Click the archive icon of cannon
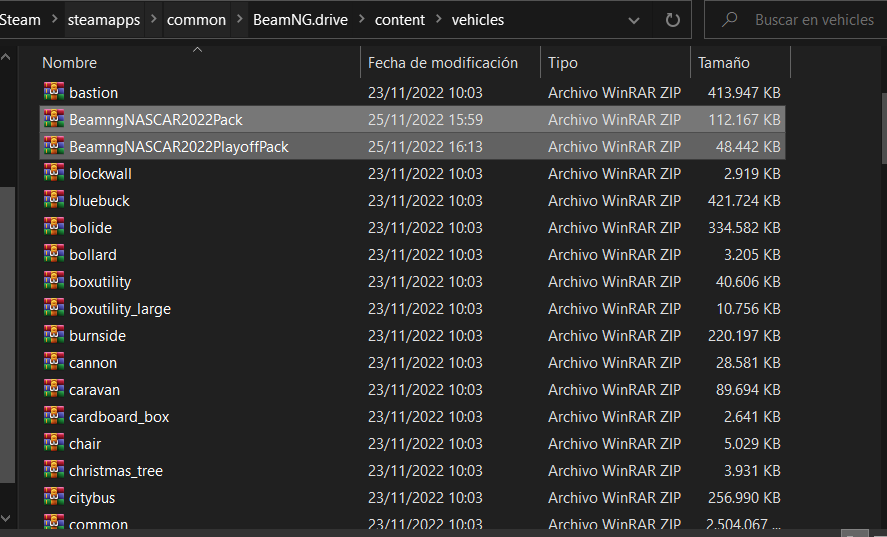 click(54, 362)
